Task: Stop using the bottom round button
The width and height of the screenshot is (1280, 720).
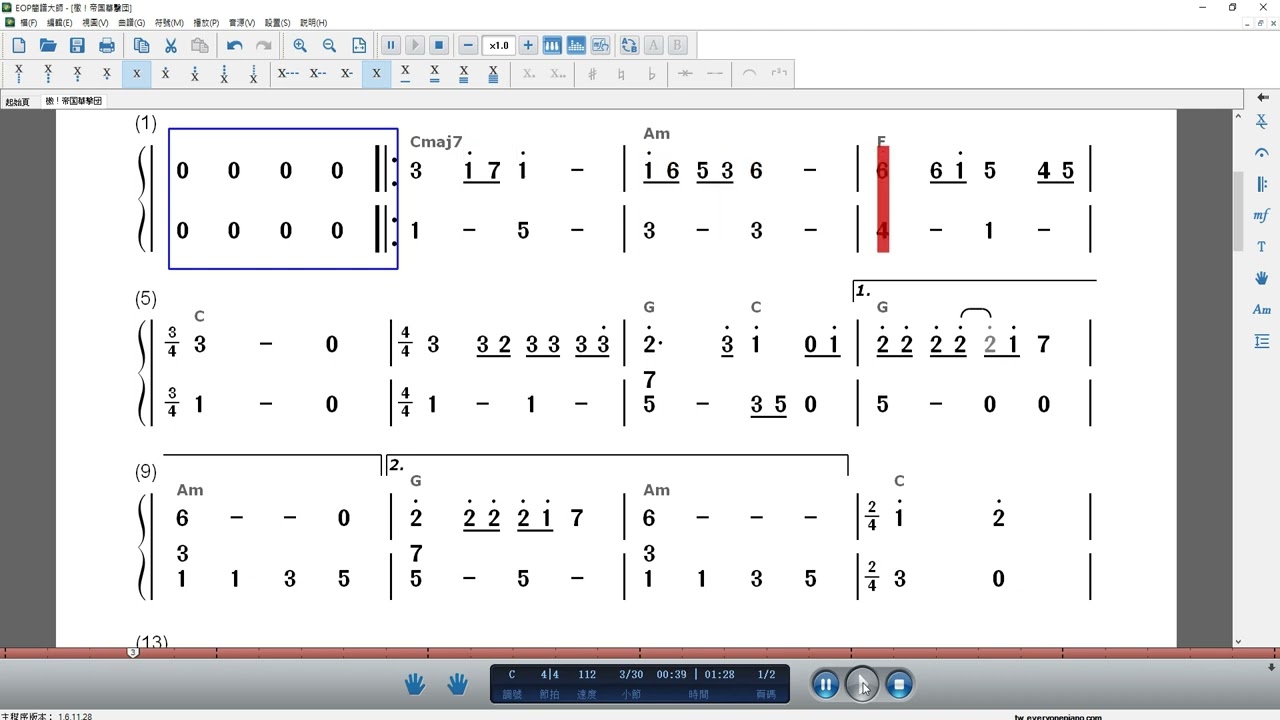Action: click(899, 685)
